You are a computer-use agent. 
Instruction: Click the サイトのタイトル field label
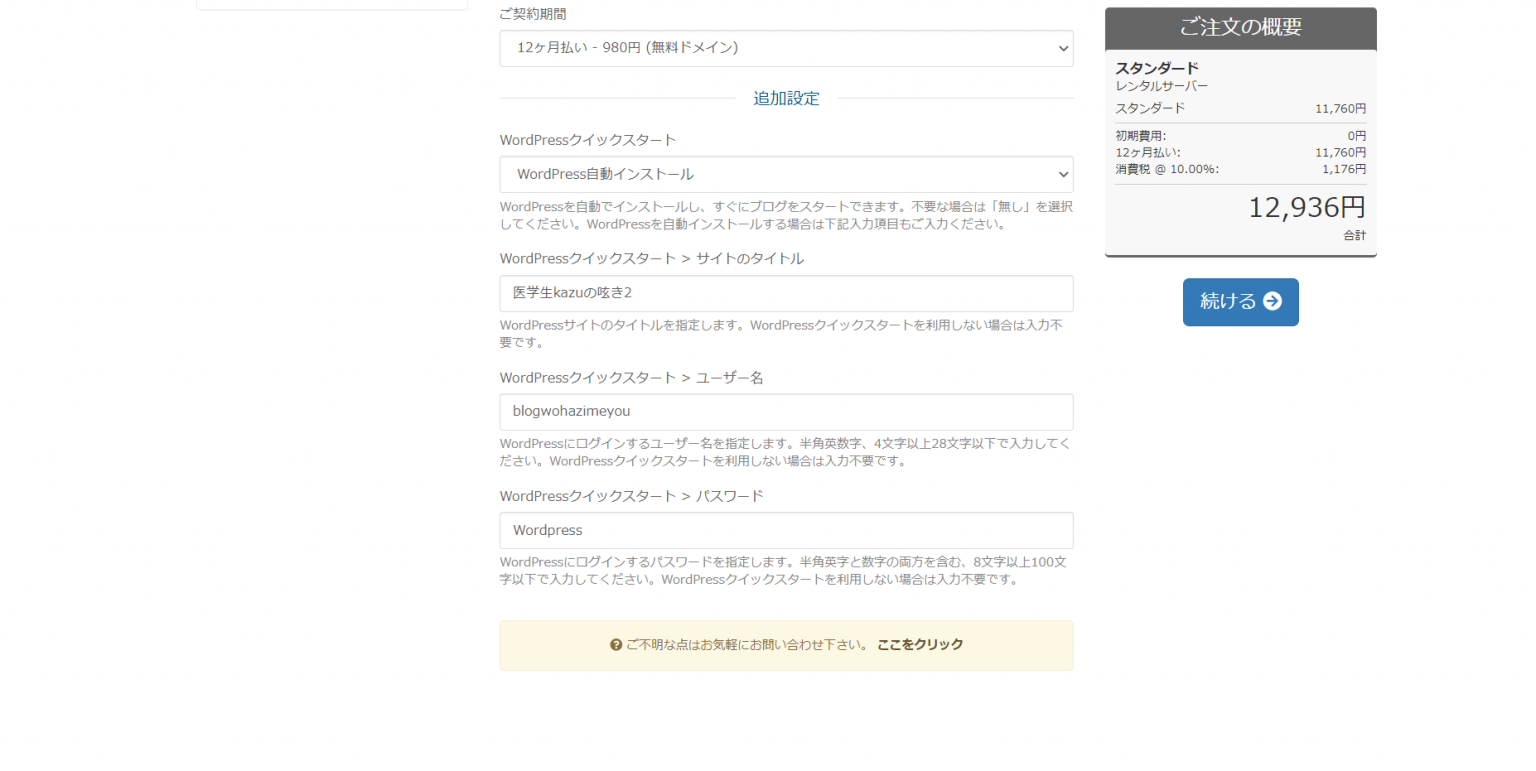tap(651, 259)
